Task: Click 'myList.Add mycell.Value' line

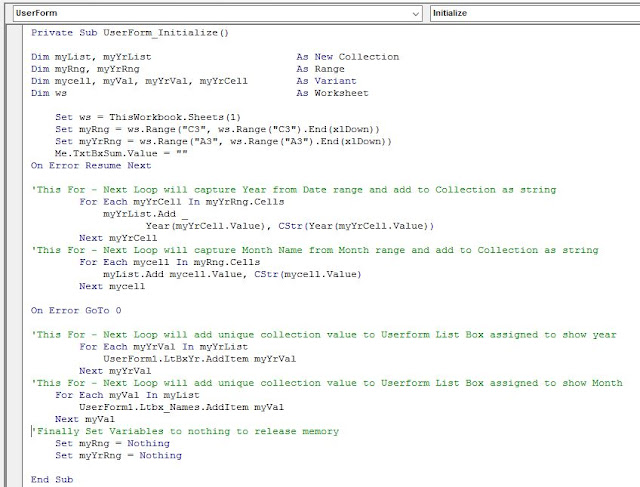Action: point(232,274)
